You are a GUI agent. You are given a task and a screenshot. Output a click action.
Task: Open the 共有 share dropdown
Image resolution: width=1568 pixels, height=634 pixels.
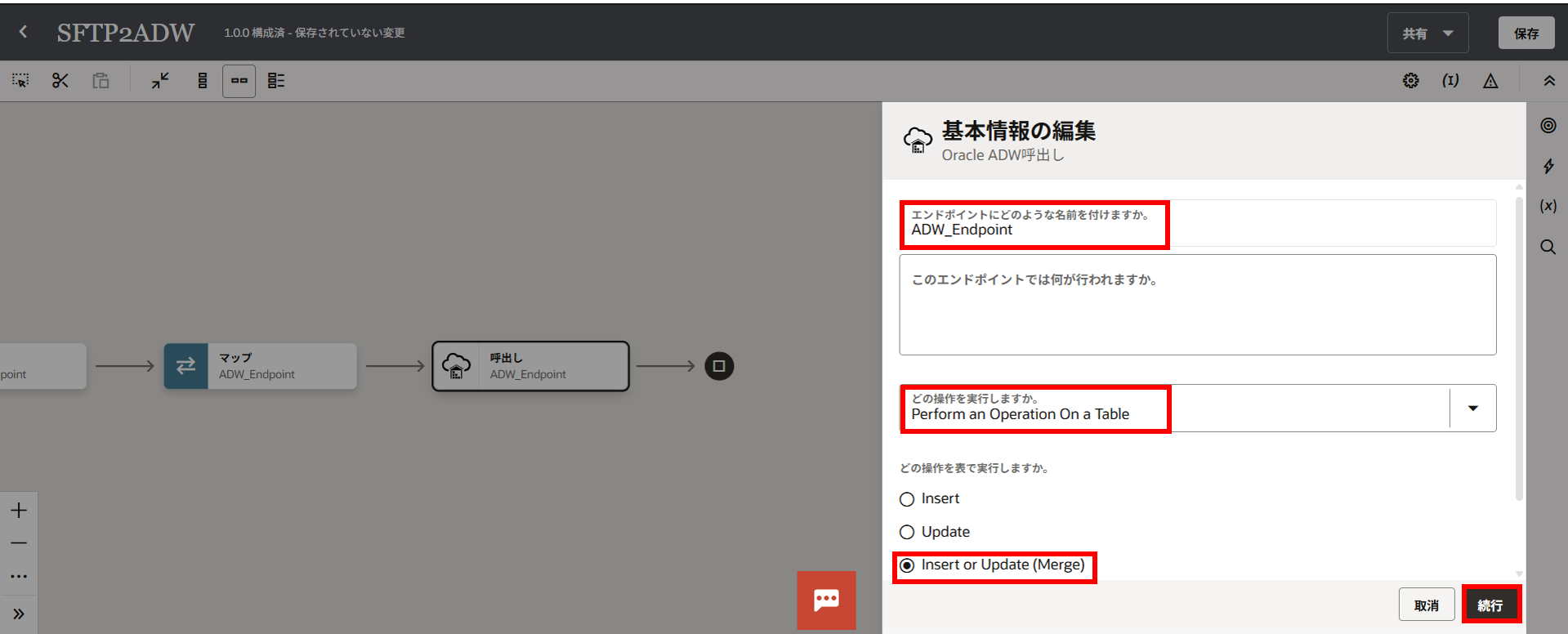click(x=1427, y=33)
